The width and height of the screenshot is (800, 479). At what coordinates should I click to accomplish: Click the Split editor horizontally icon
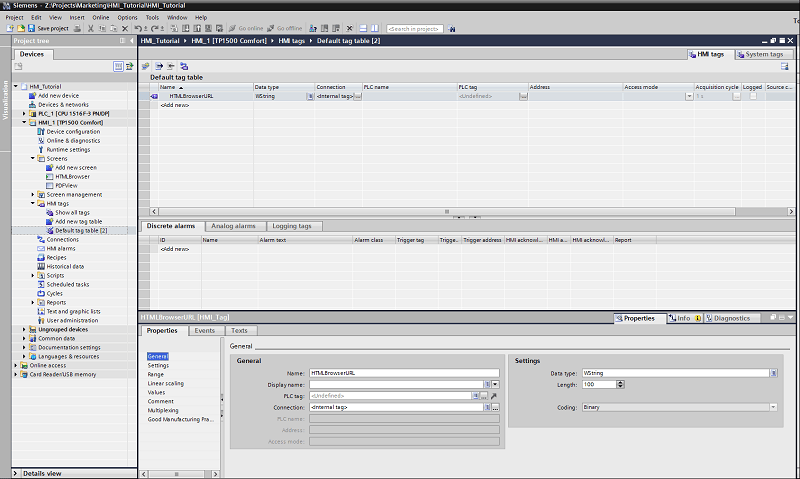[x=363, y=29]
